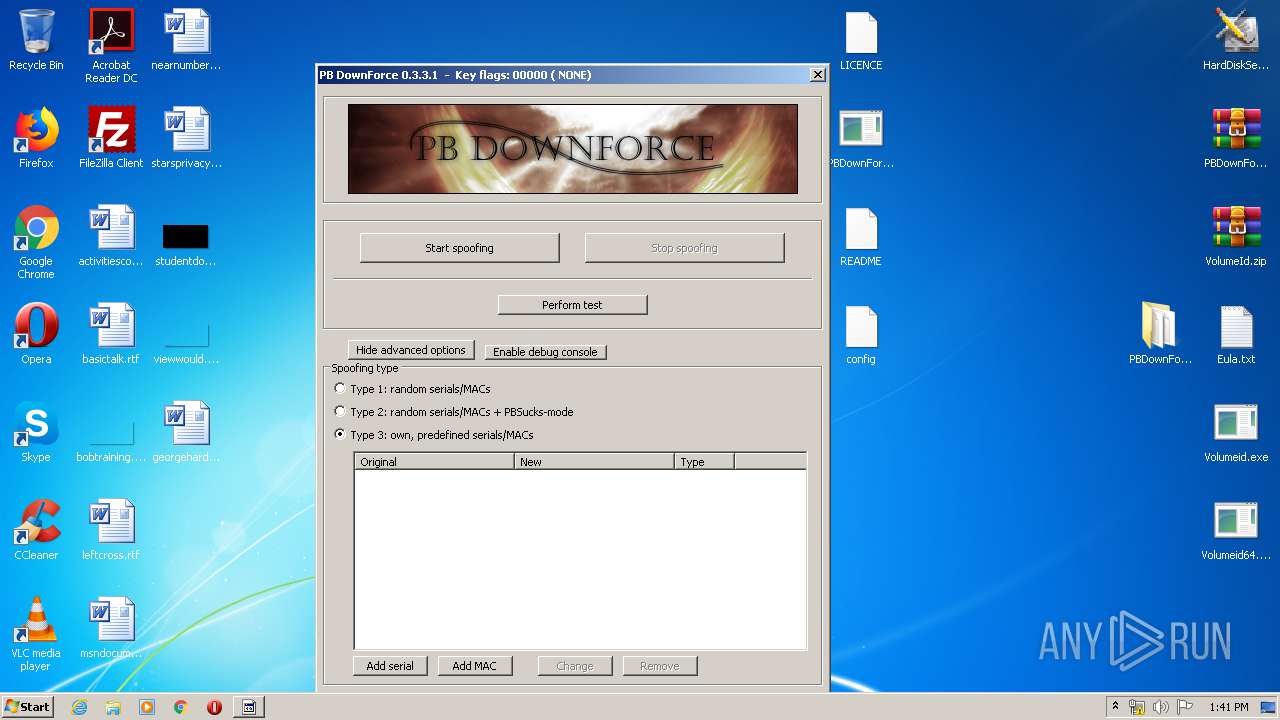Sort by the Type column header
The height and width of the screenshot is (720, 1280).
704,462
